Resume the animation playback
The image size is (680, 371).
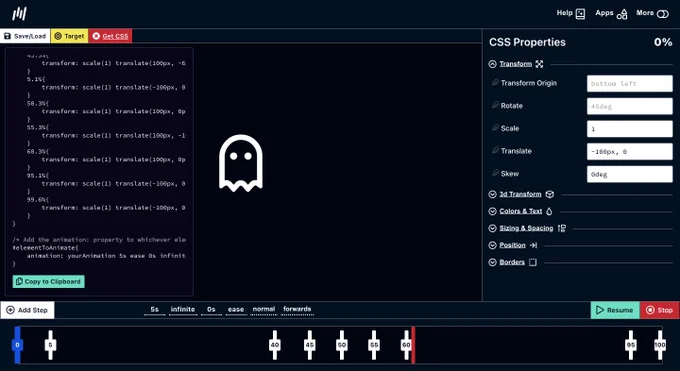[615, 310]
